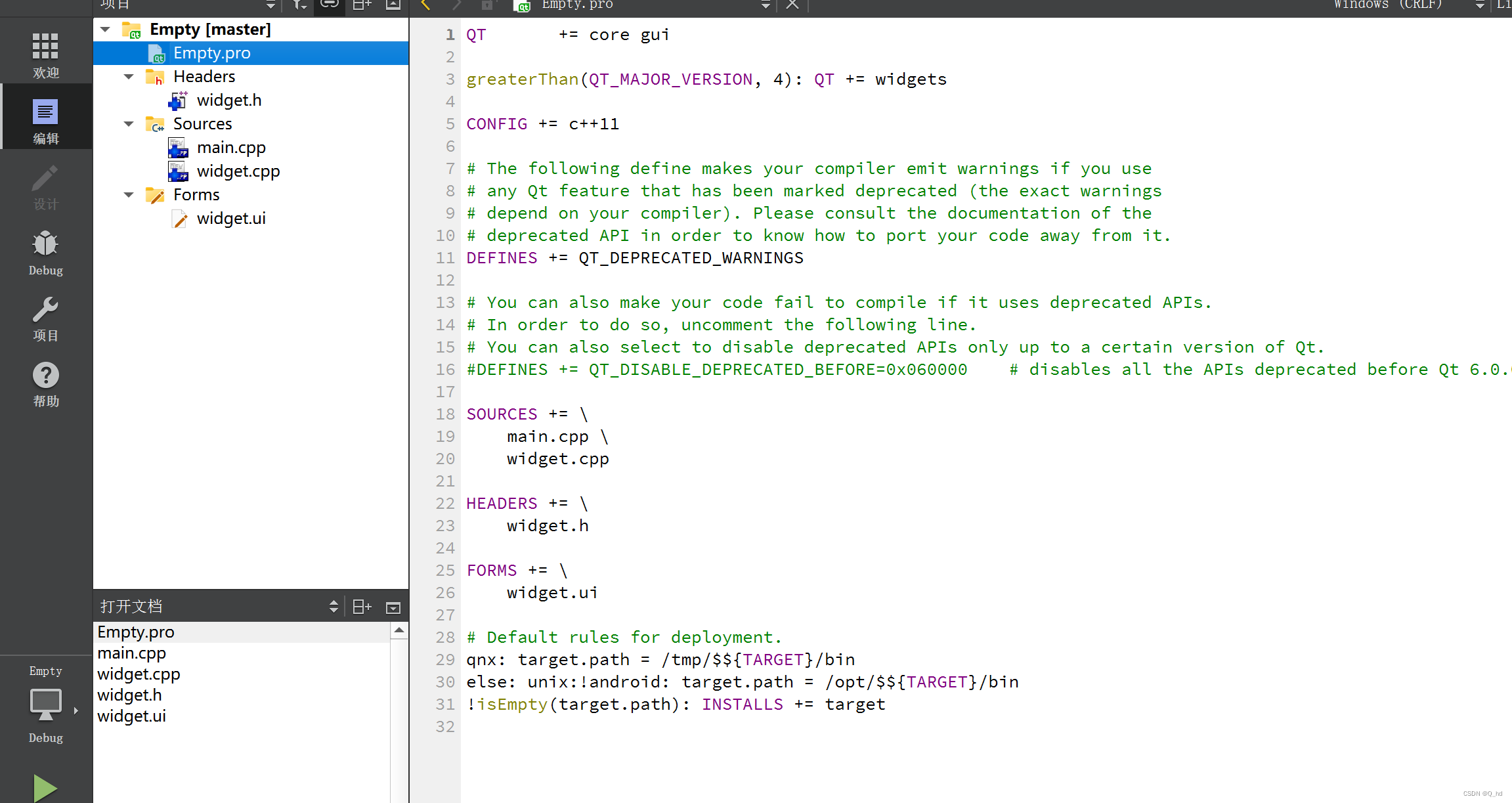Select widget.h under Headers
The image size is (1512, 803).
[x=229, y=100]
